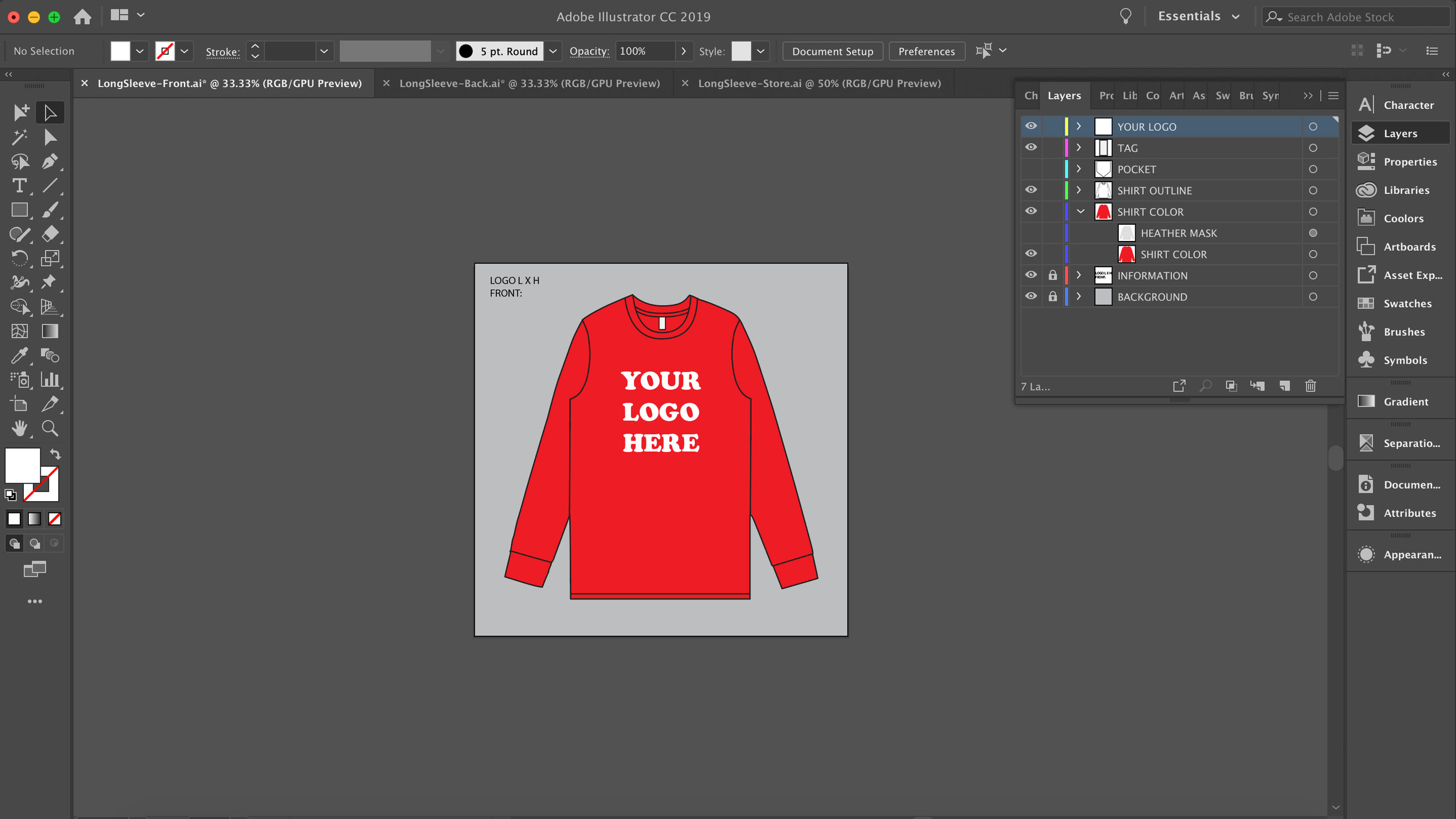
Task: Select the Column Graph tool
Action: [50, 380]
